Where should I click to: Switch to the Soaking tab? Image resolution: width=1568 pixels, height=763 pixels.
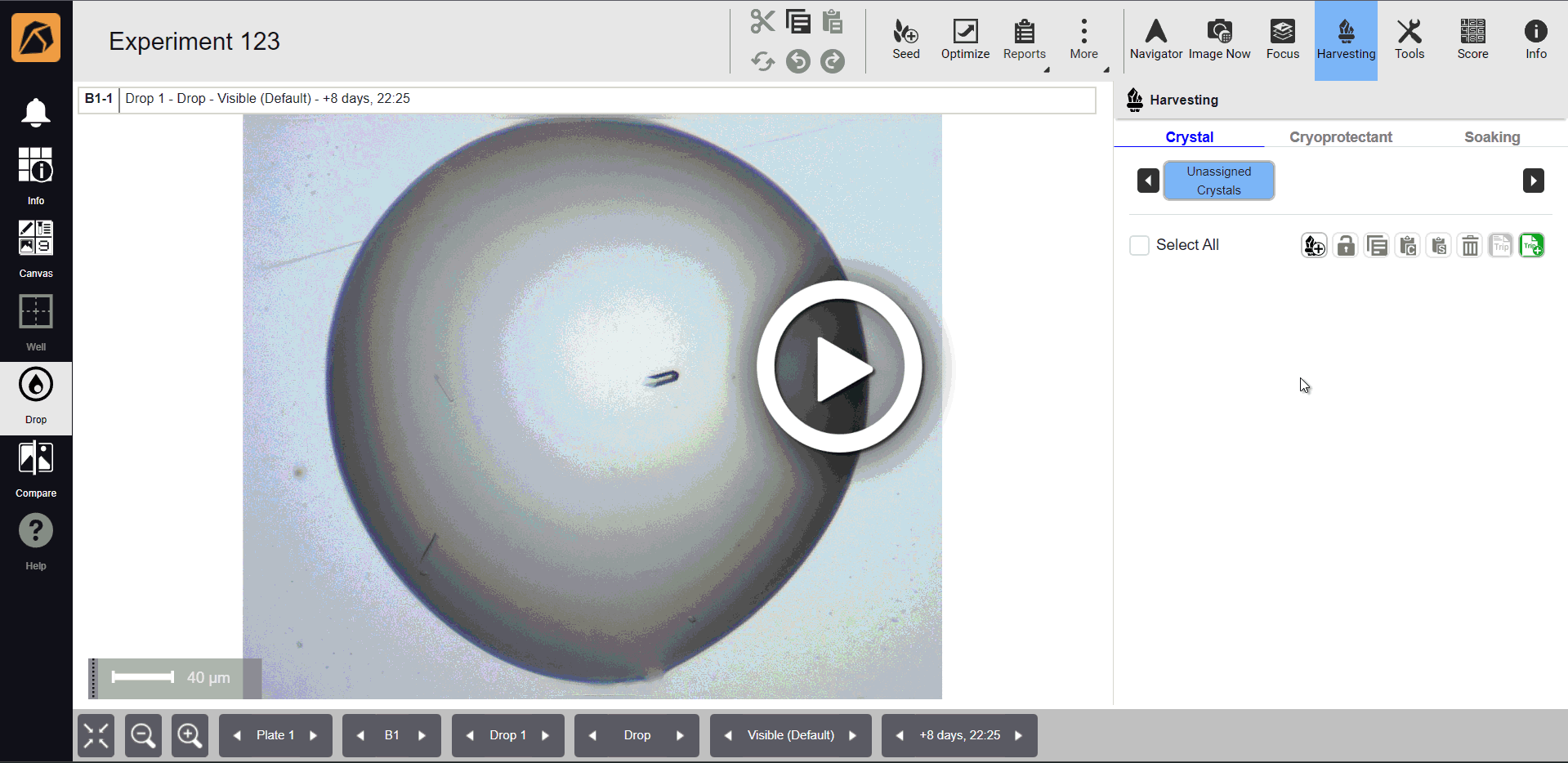1491,137
